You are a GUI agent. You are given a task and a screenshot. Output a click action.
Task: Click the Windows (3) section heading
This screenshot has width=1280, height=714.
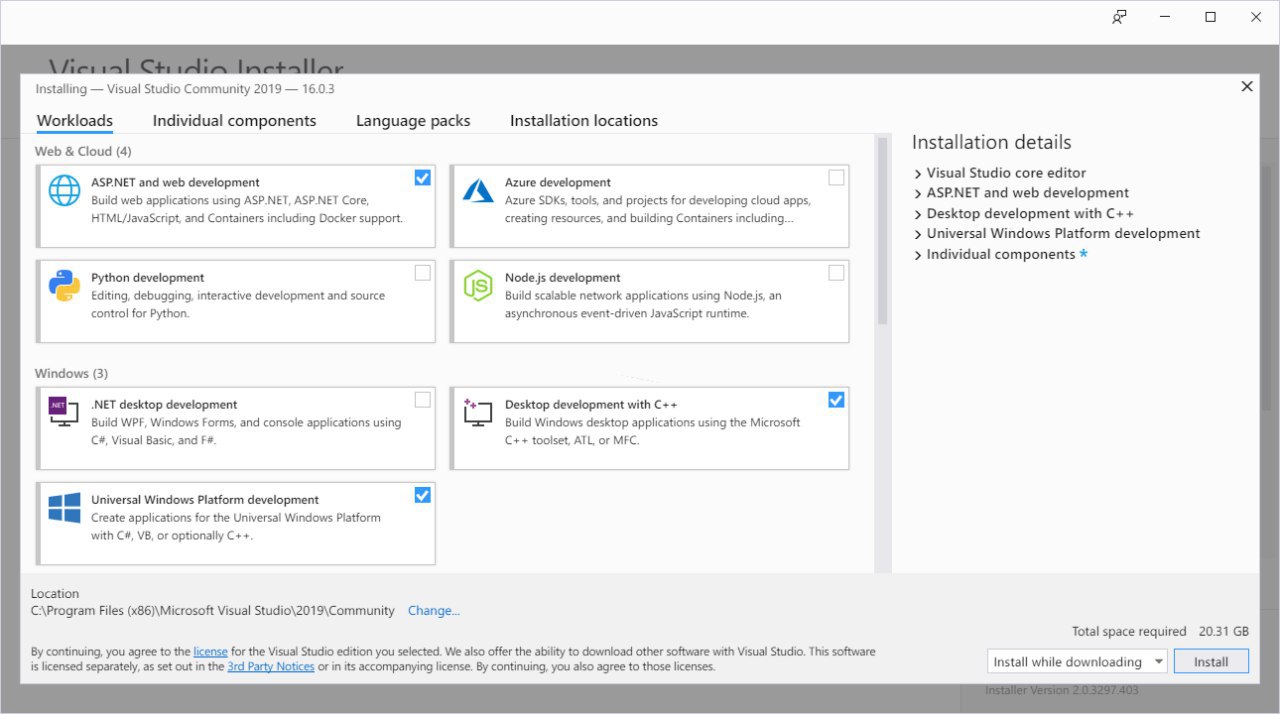coord(71,374)
